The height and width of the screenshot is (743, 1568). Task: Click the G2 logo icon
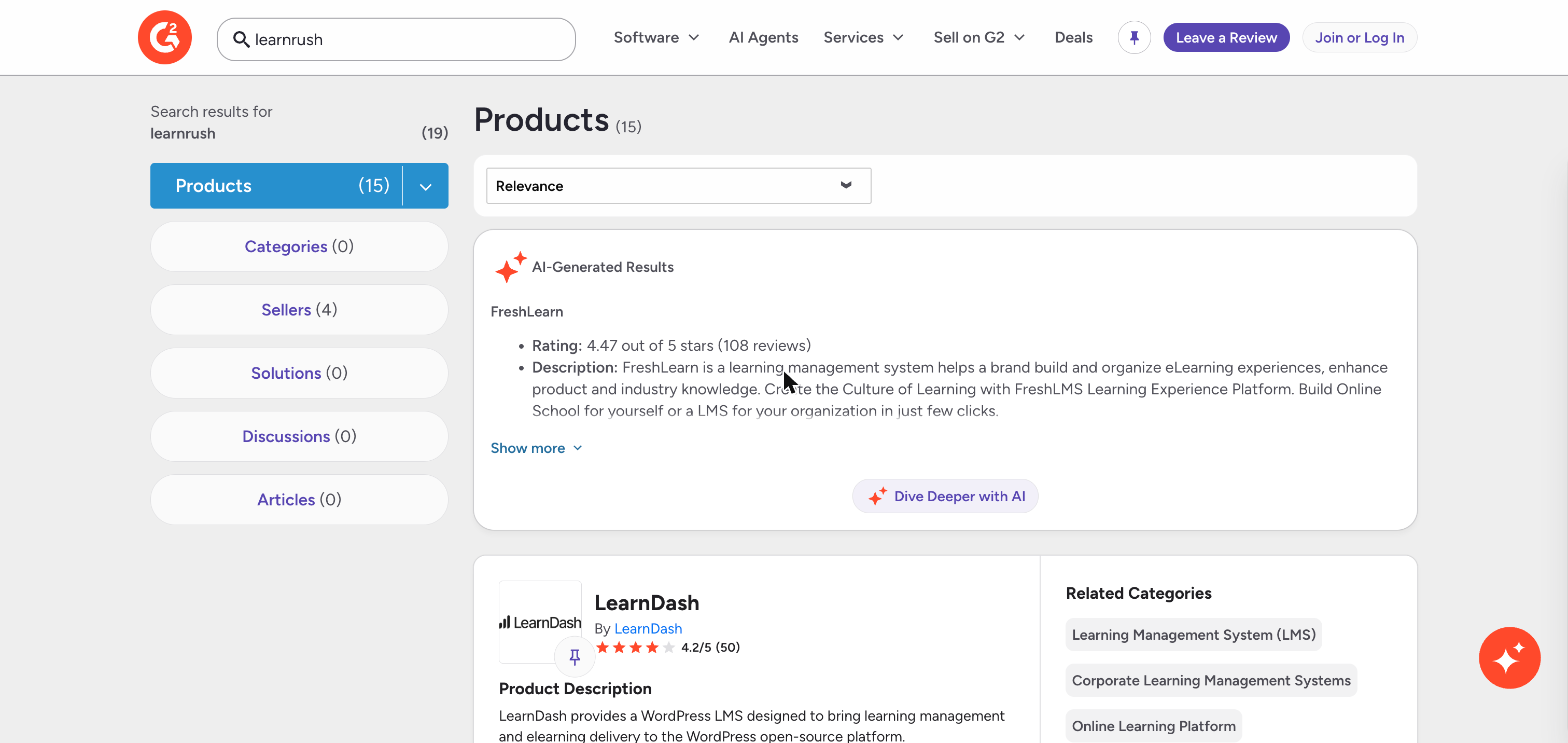point(165,38)
